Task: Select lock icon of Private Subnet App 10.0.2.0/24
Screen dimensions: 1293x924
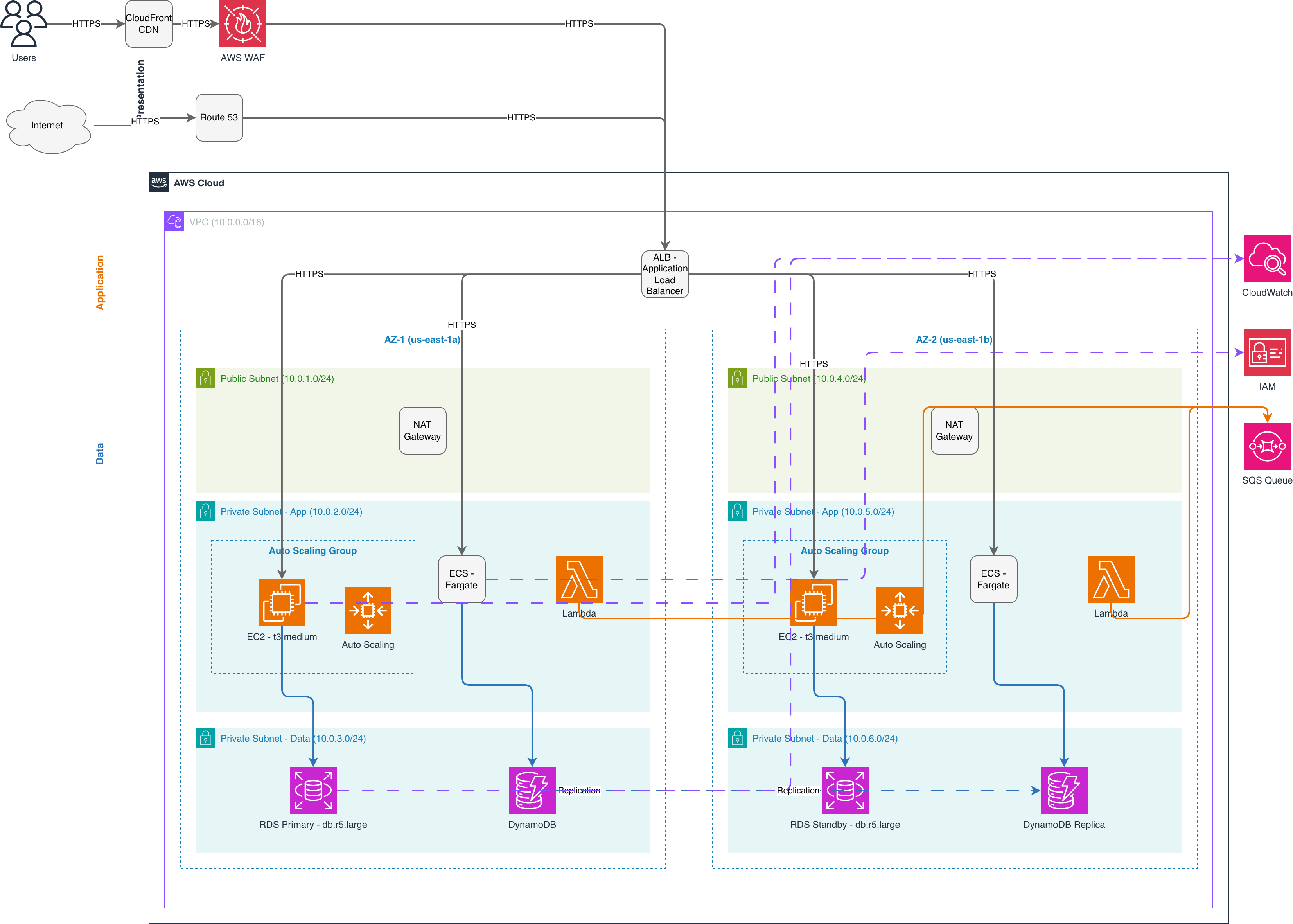Action: click(x=206, y=511)
